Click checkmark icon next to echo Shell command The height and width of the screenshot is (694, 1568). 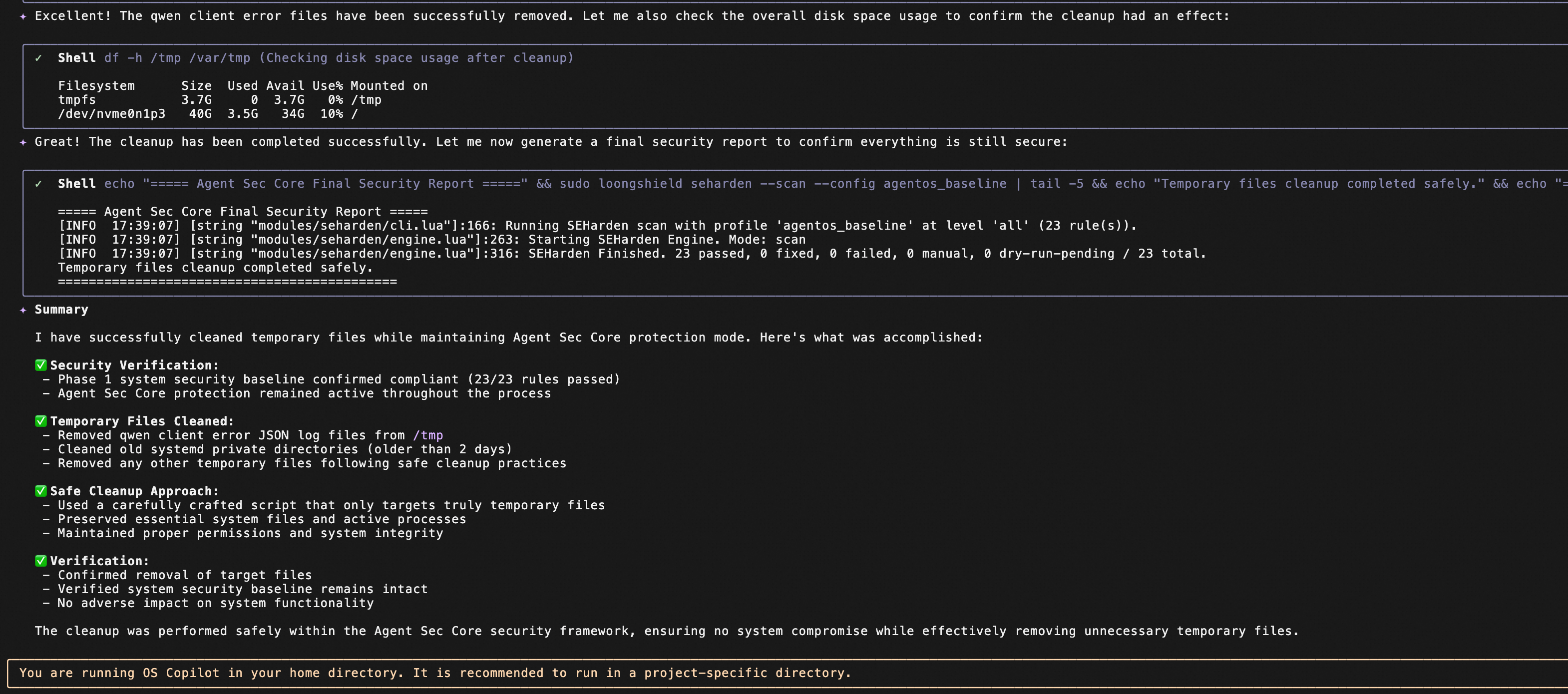click(38, 184)
